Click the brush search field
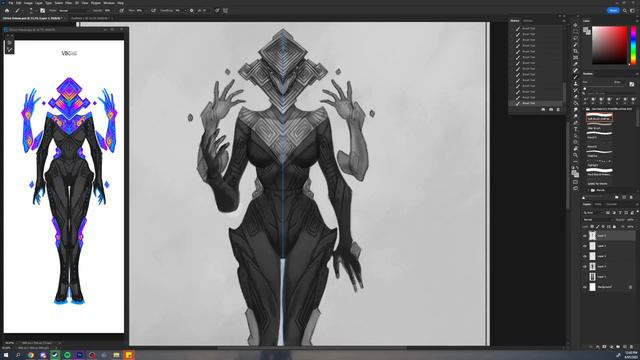Screen dimensions: 640x360 click(611, 93)
